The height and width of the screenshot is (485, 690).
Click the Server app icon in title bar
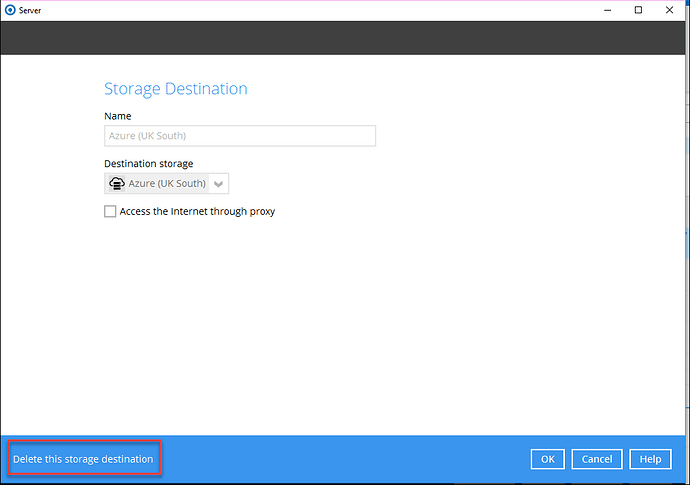click(10, 10)
